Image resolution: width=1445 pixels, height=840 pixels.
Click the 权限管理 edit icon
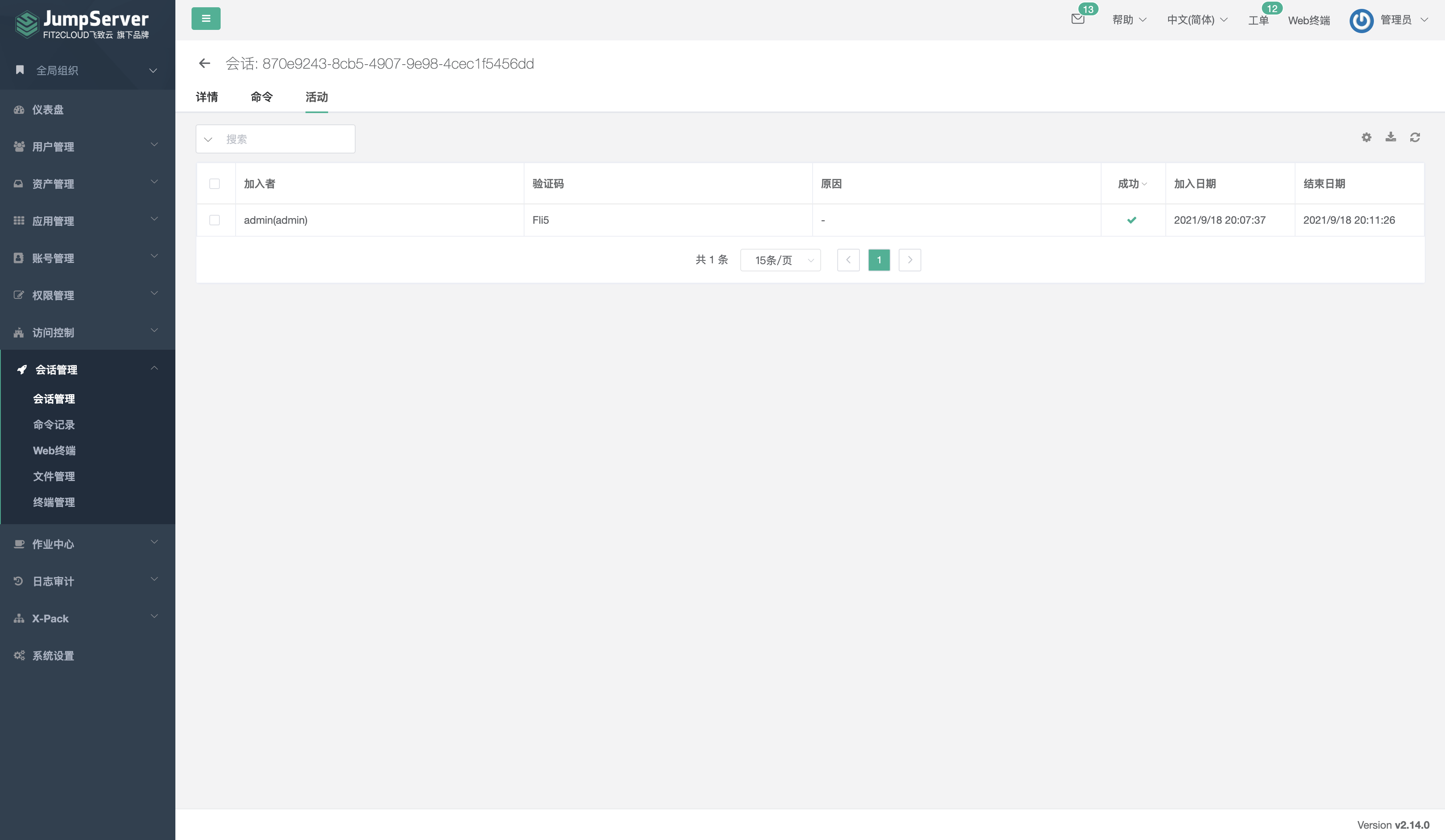pos(19,295)
